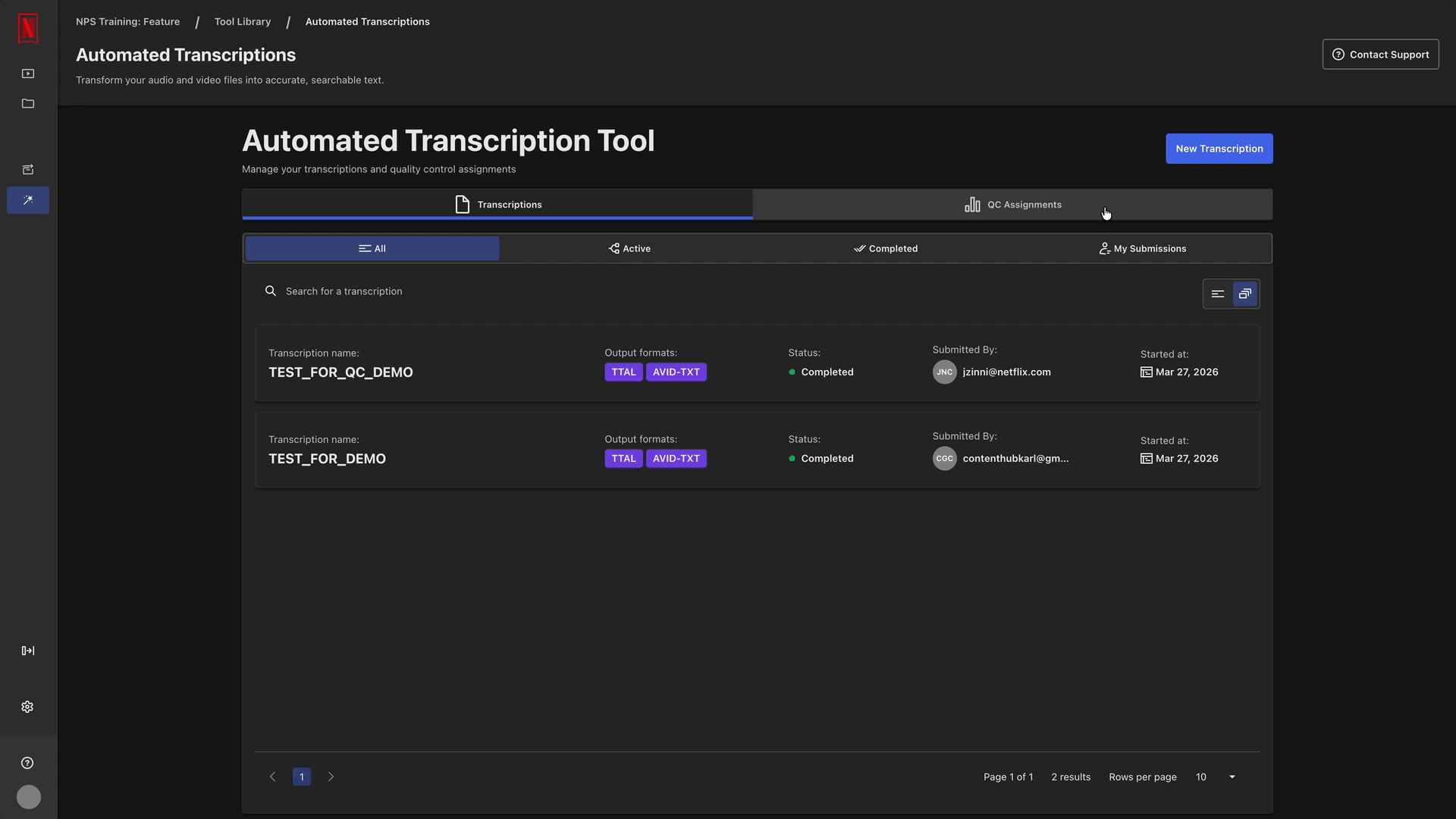Viewport: 1456px width, 819px height.
Task: Click the help question mark icon
Action: point(28,763)
